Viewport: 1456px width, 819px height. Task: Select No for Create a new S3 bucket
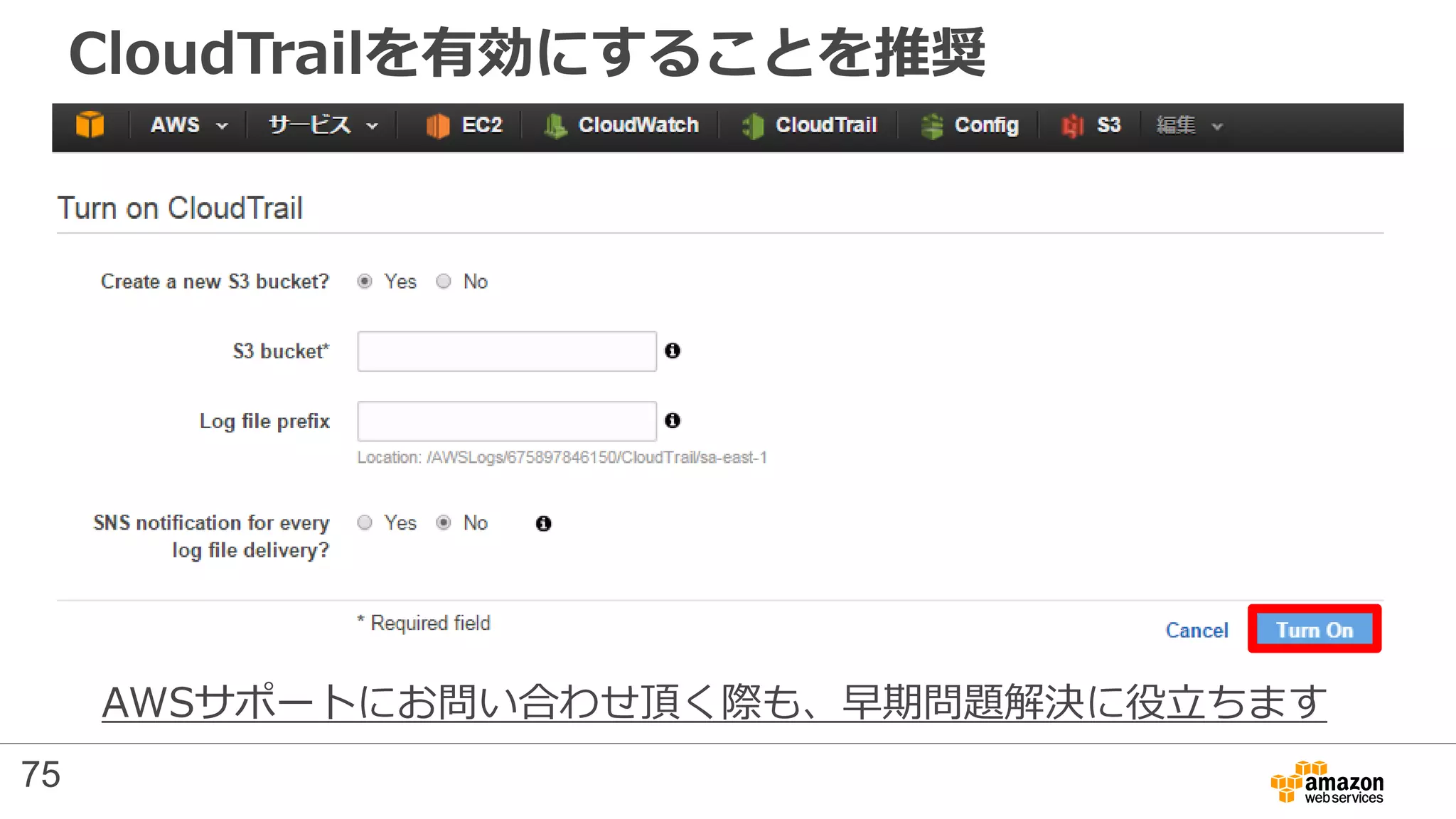(444, 282)
